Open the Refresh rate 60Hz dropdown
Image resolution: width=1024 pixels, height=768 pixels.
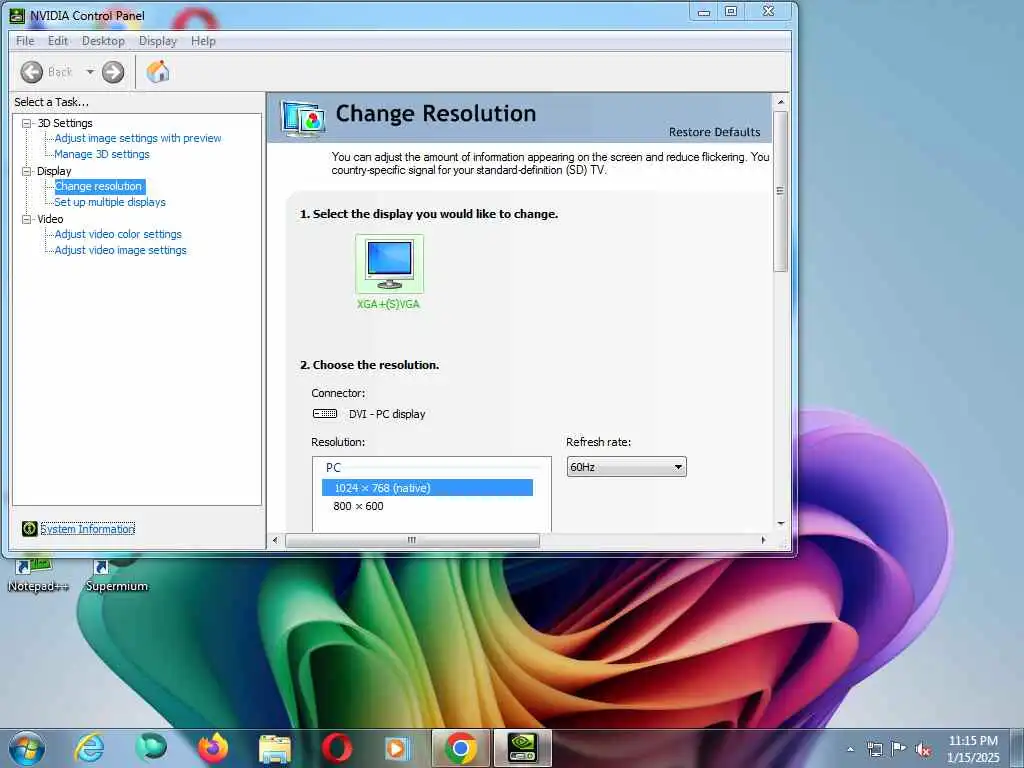(x=626, y=467)
